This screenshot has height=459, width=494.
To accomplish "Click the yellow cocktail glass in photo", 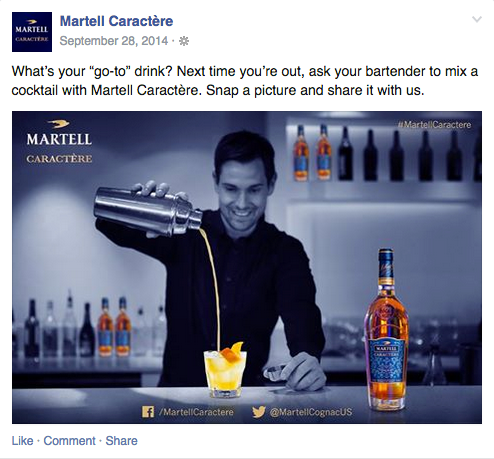I will (225, 372).
